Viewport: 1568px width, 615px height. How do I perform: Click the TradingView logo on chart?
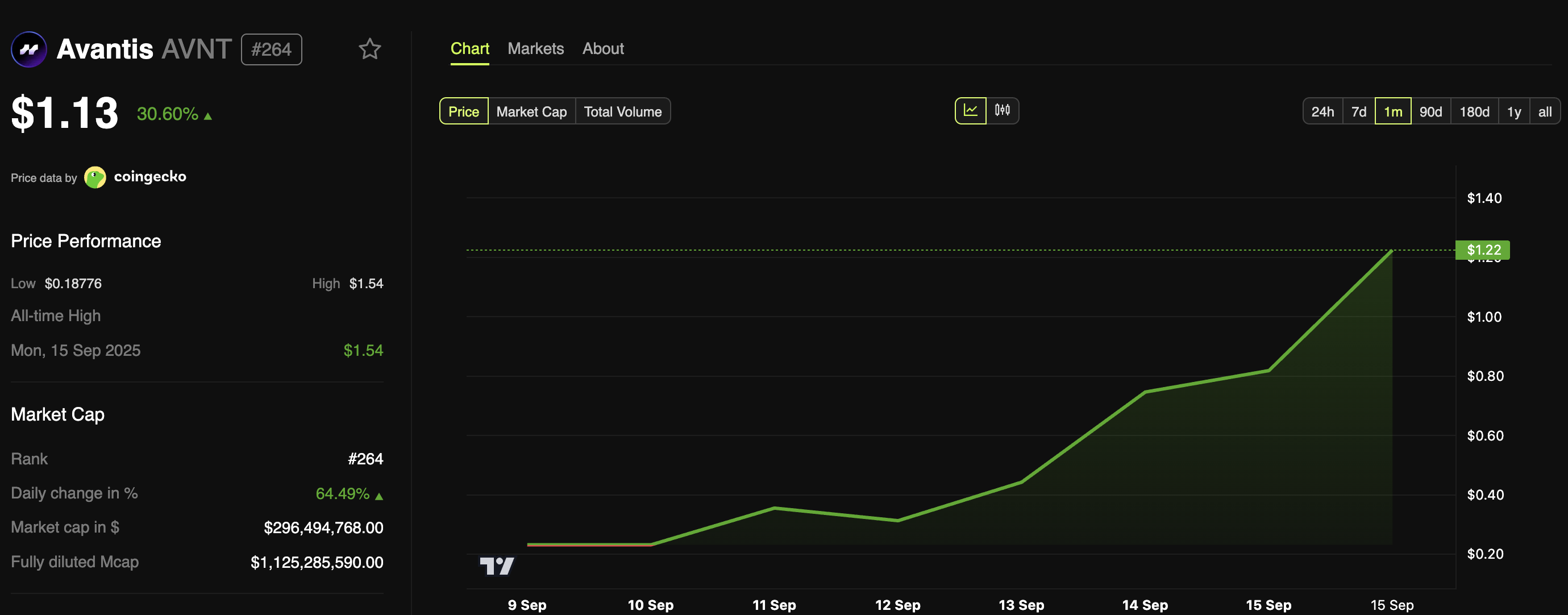click(x=497, y=566)
